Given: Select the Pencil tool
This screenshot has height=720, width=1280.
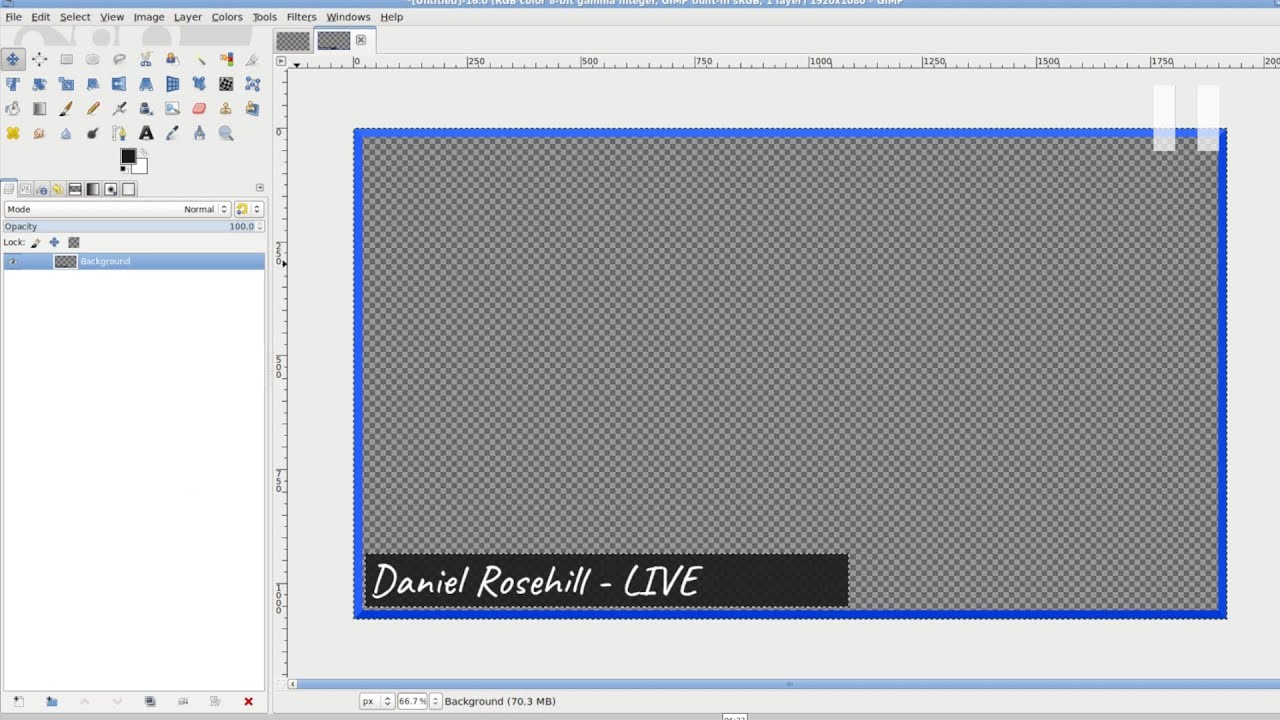Looking at the screenshot, I should point(93,109).
